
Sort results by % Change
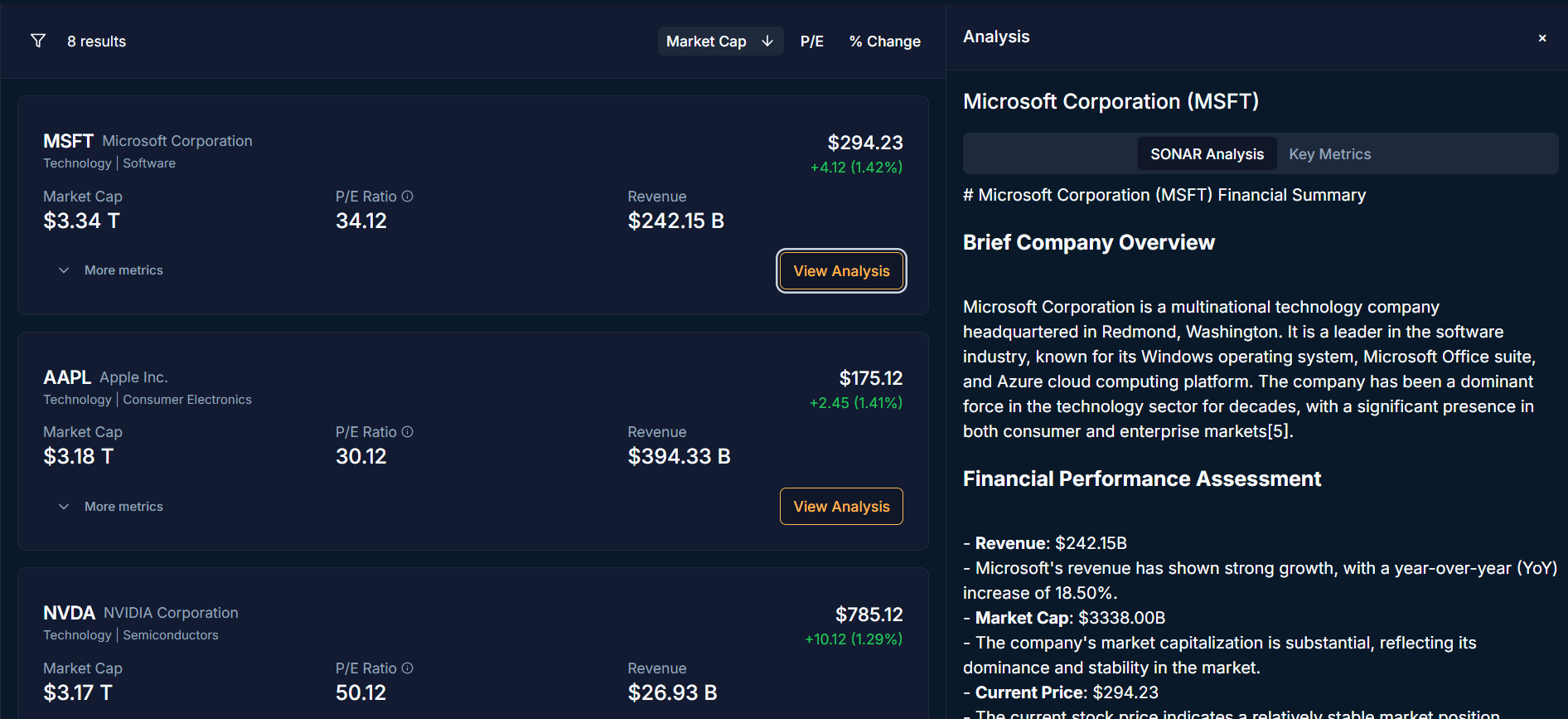884,41
